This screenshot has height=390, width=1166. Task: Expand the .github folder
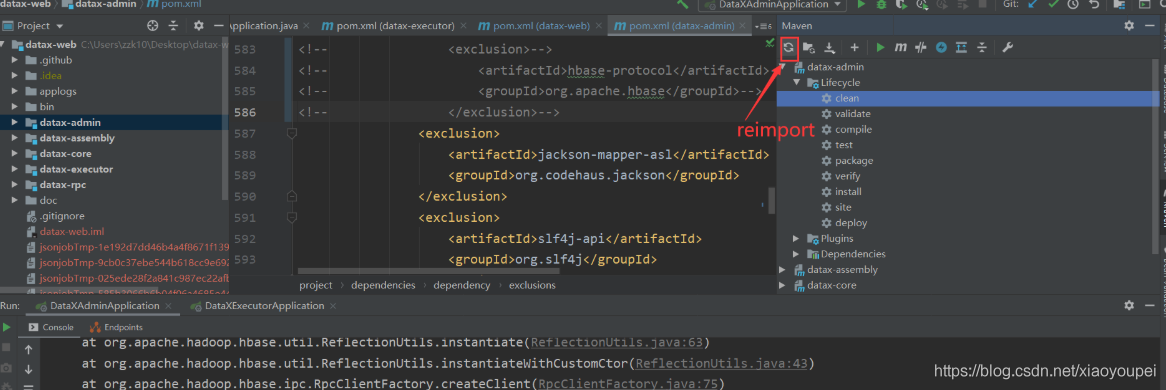click(15, 60)
